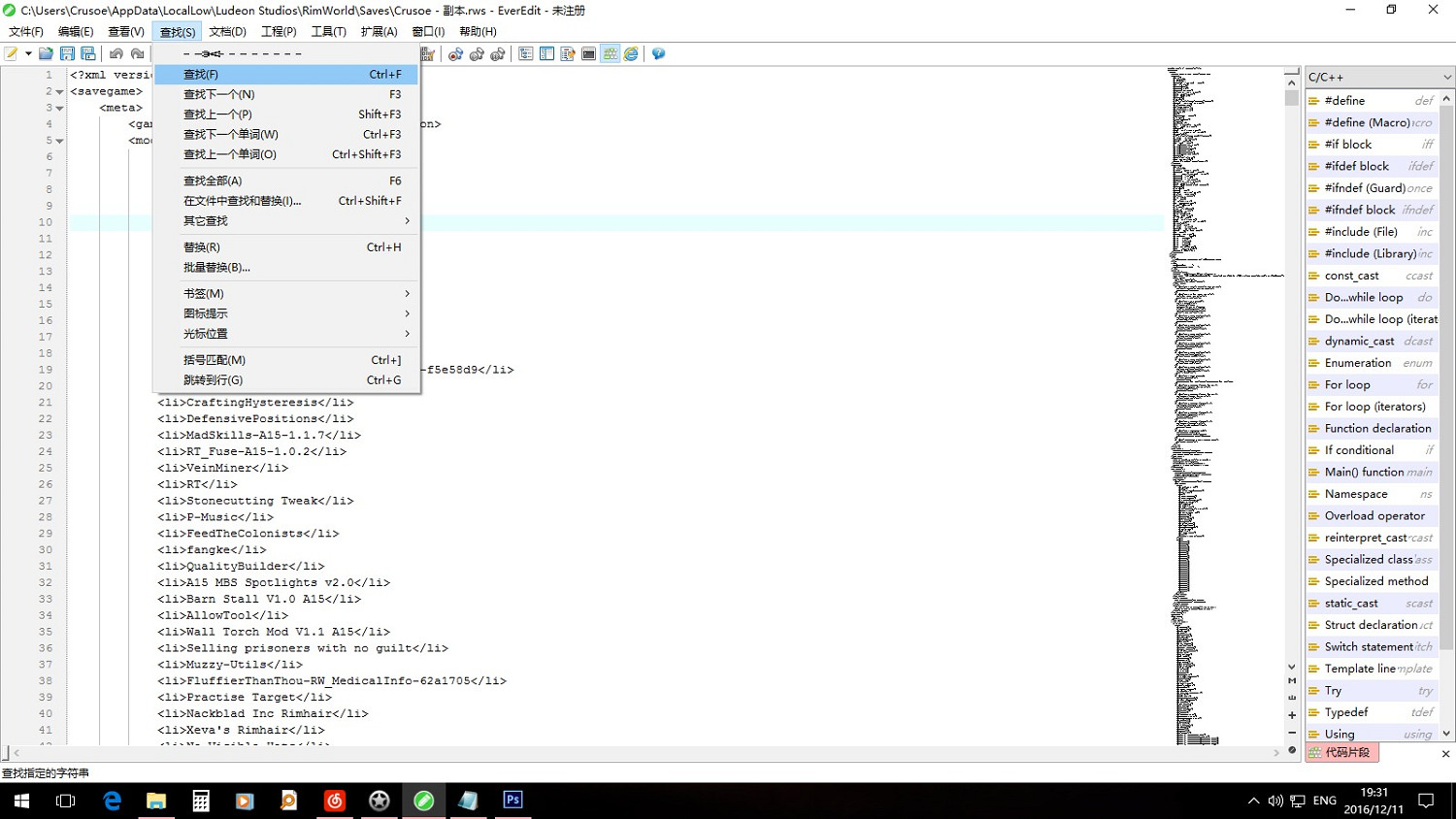Select the 'Switch statement' snippet item
This screenshot has width=1456, height=819.
(1371, 647)
